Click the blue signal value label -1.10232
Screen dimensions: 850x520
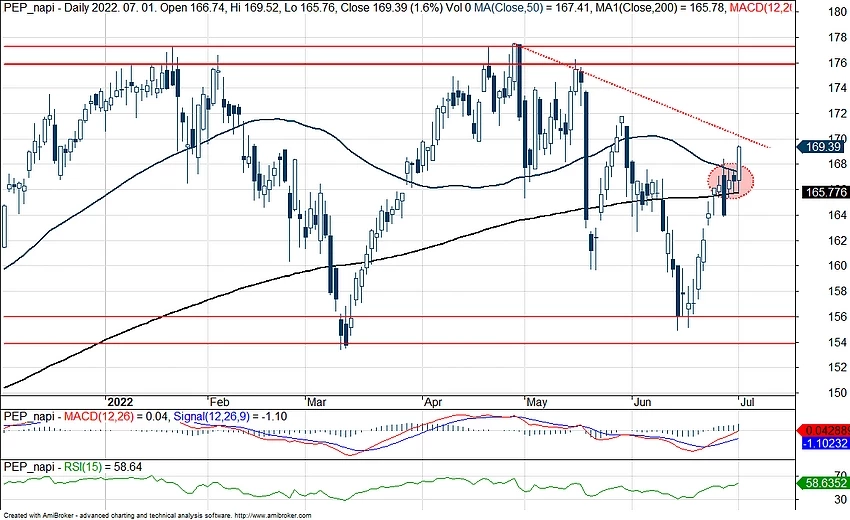(826, 443)
